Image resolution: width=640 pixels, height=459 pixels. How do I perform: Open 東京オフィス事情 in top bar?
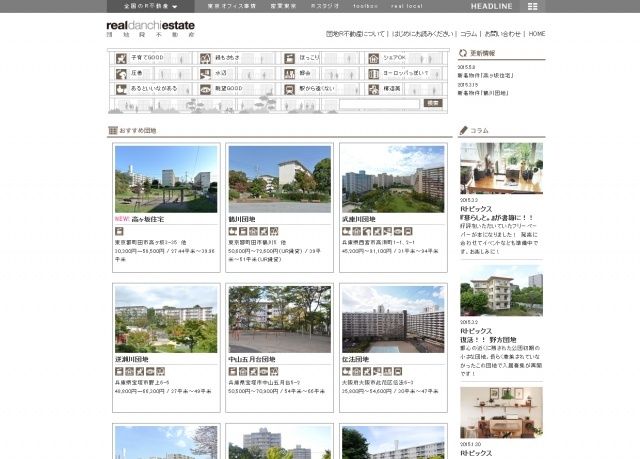[x=231, y=6]
